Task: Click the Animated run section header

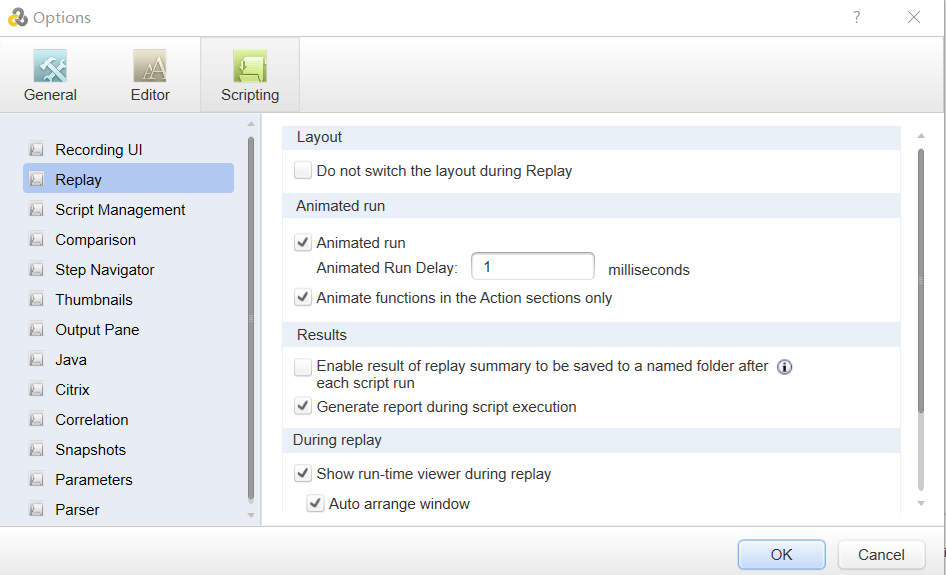Action: (591, 206)
